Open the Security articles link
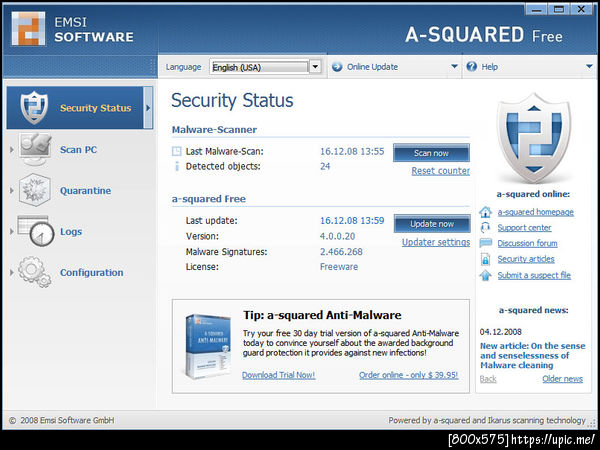This screenshot has width=600, height=450. point(526,259)
